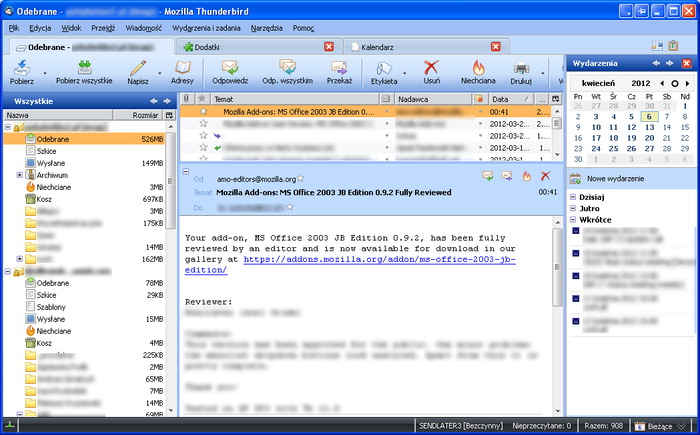Image resolution: width=700 pixels, height=435 pixels.
Task: Click the calendar icon beside Nowe wydarzenie
Action: 575,179
